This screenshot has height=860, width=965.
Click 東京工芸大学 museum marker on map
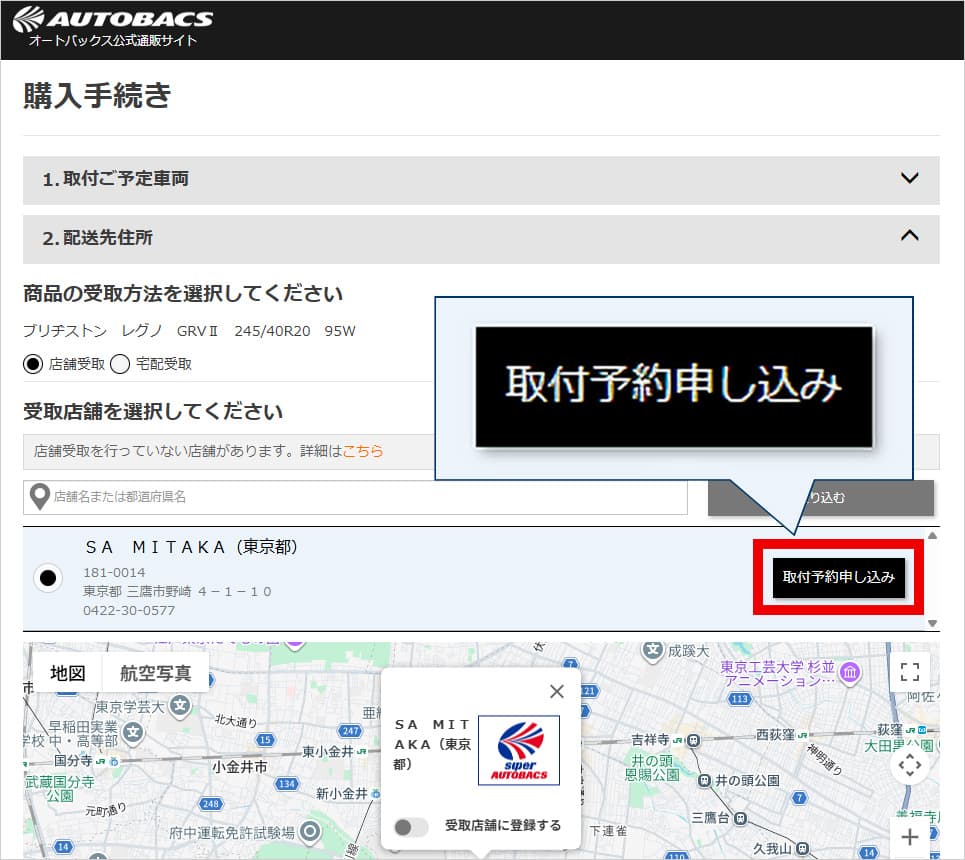850,672
